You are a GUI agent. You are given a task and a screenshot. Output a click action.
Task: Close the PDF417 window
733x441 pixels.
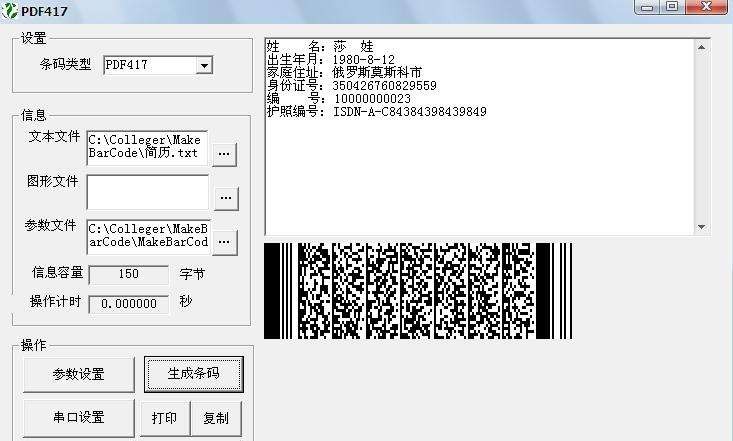click(x=706, y=7)
